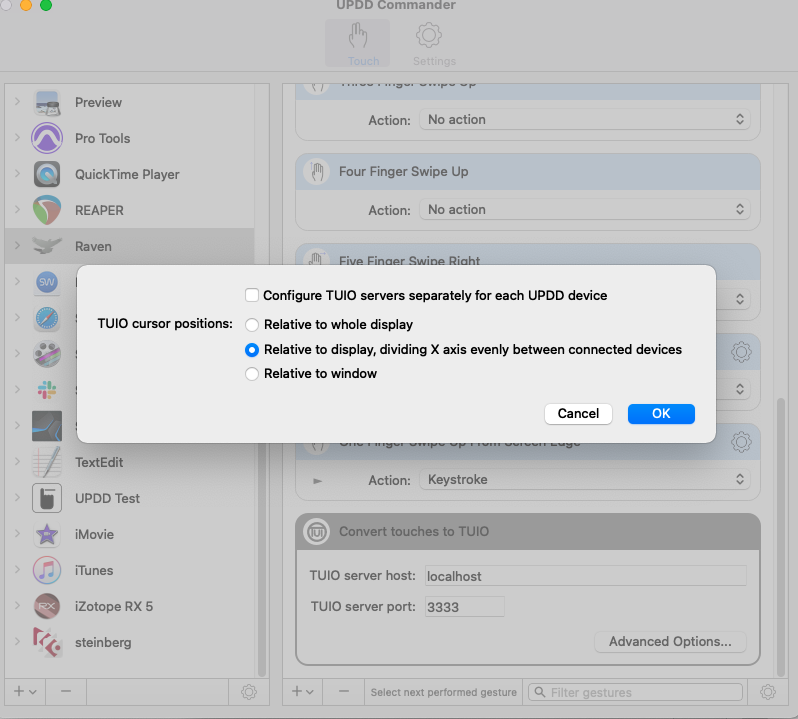
Task: Enable Configure TUIO servers separately checkbox
Action: click(x=252, y=296)
